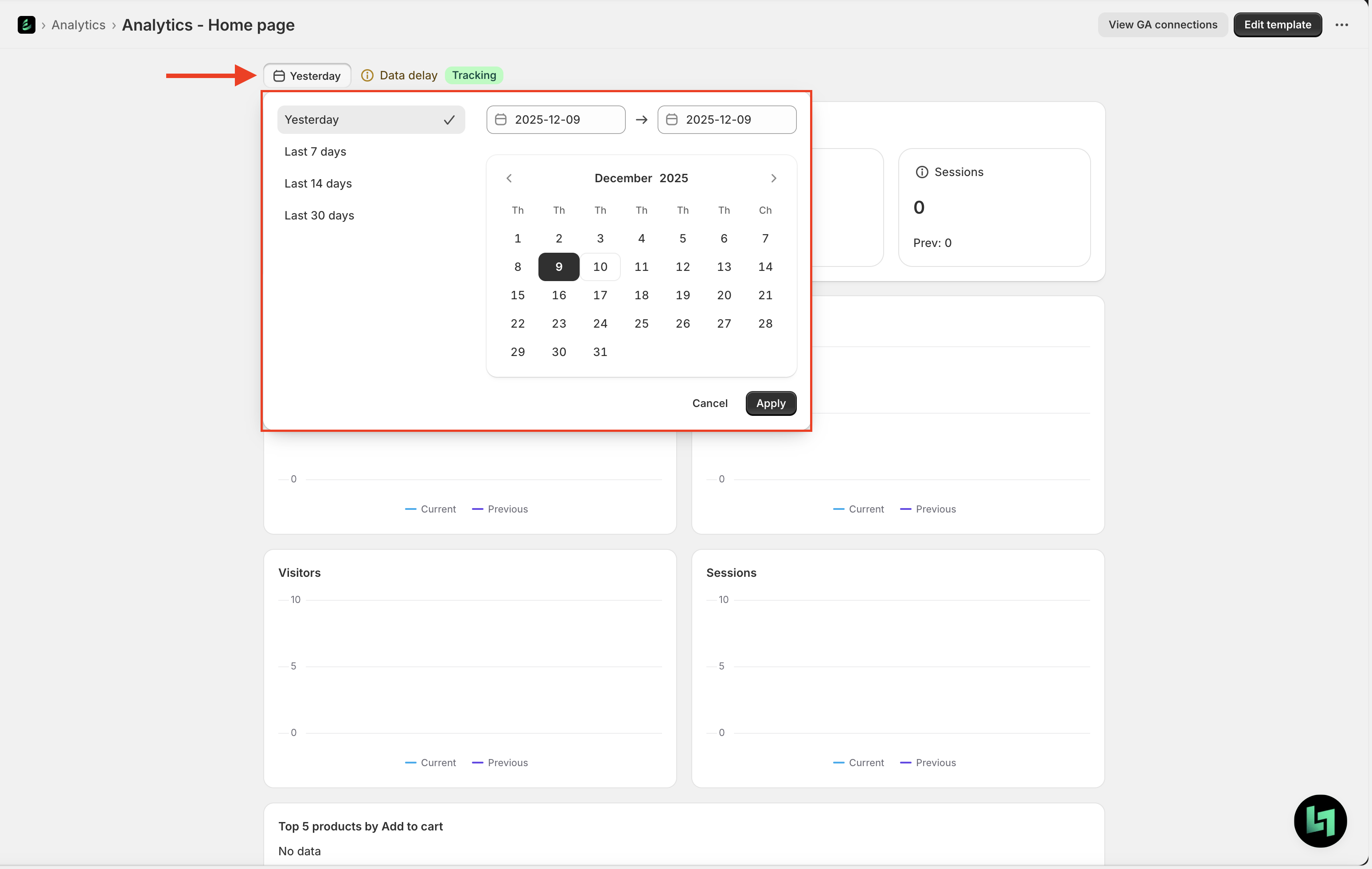1372x869 pixels.
Task: Click Cancel in date picker
Action: coord(709,403)
